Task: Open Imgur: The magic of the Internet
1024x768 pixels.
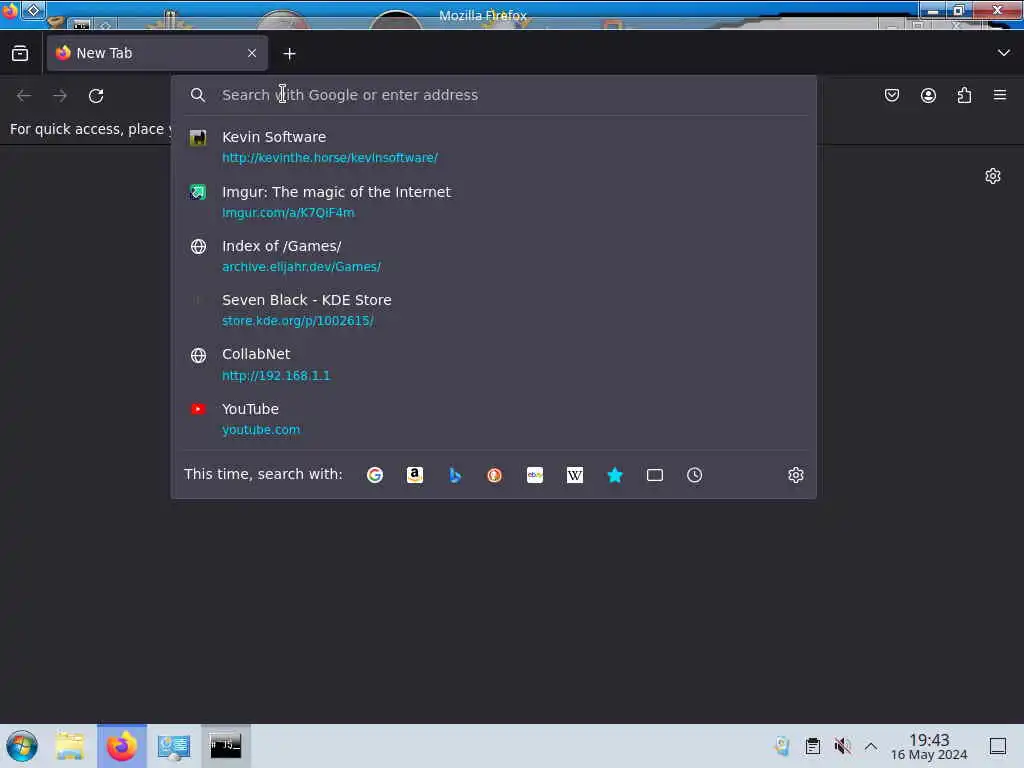Action: pos(494,202)
